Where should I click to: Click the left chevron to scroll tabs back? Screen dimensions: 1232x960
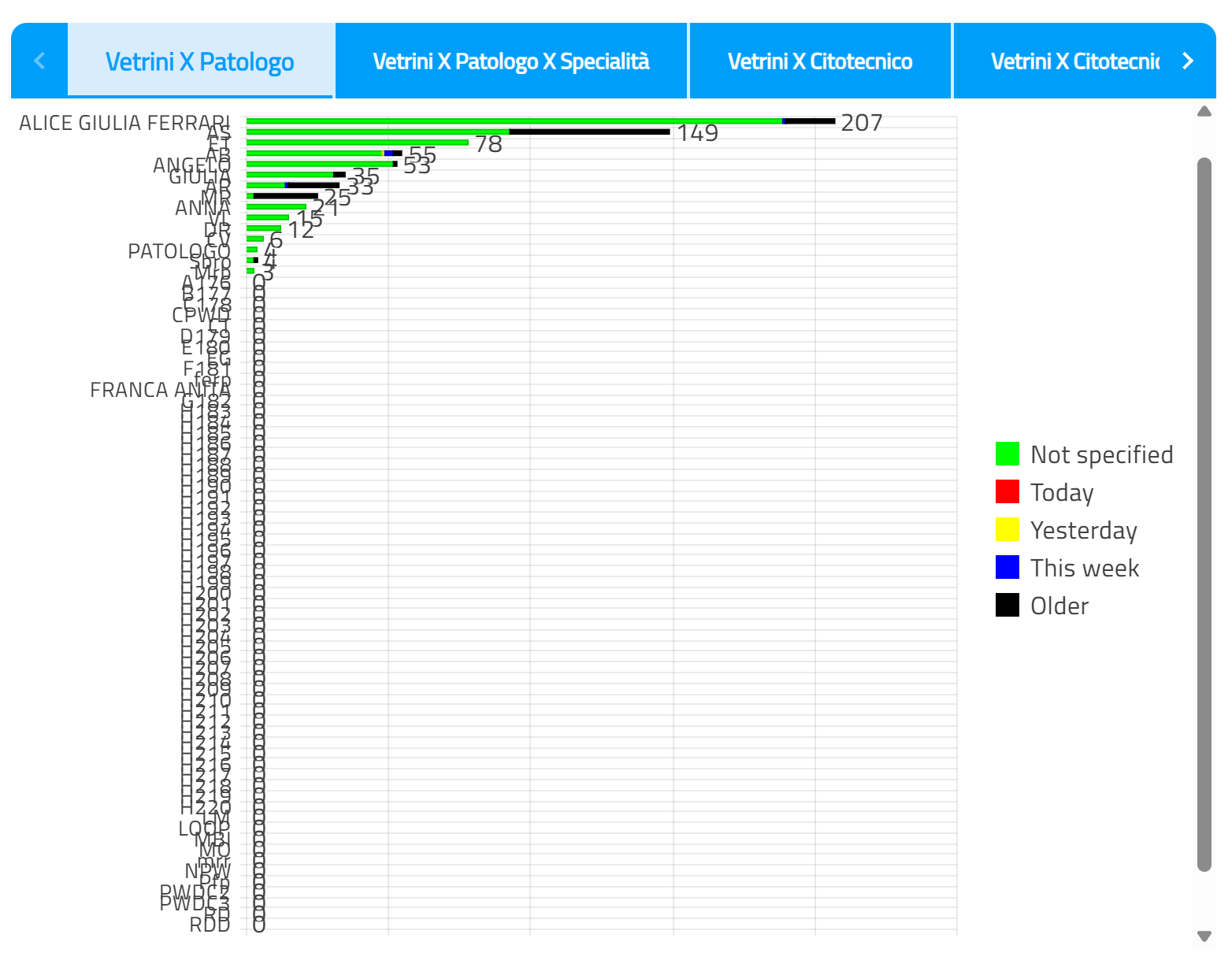coord(40,61)
